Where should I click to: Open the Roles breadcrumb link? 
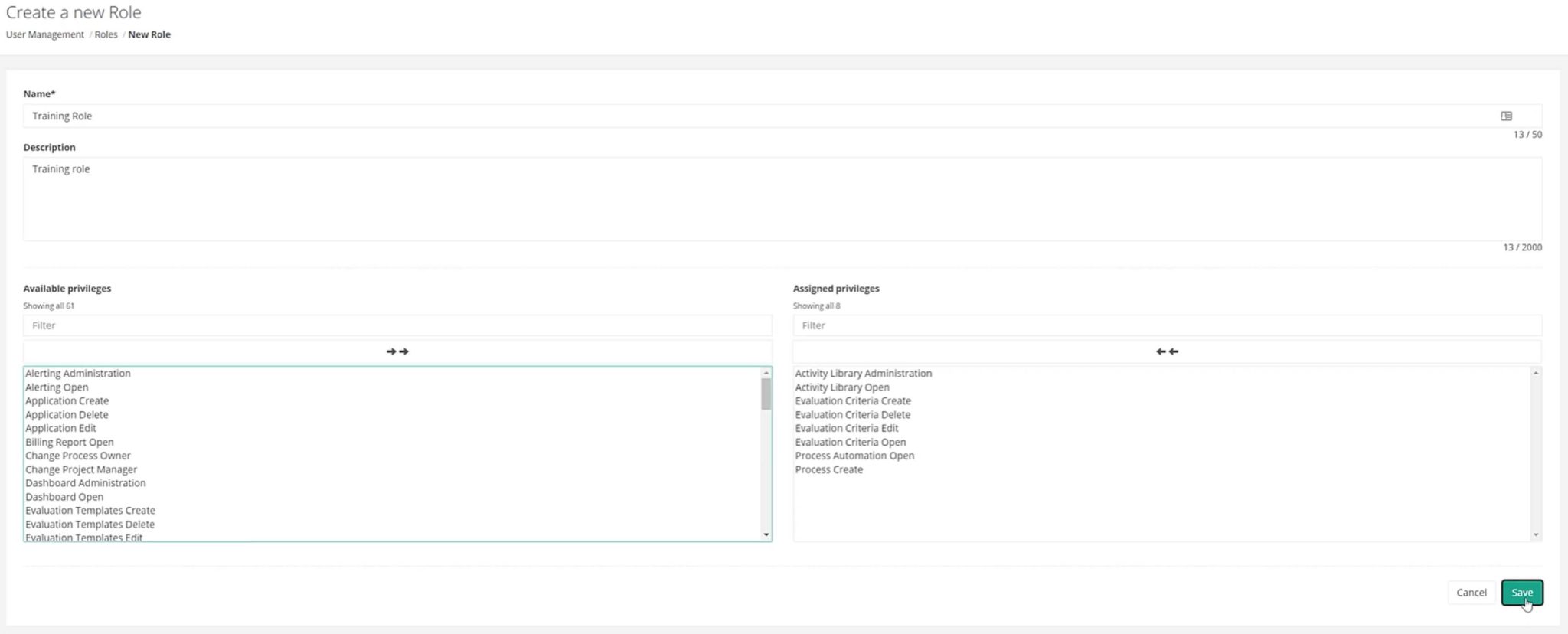106,34
